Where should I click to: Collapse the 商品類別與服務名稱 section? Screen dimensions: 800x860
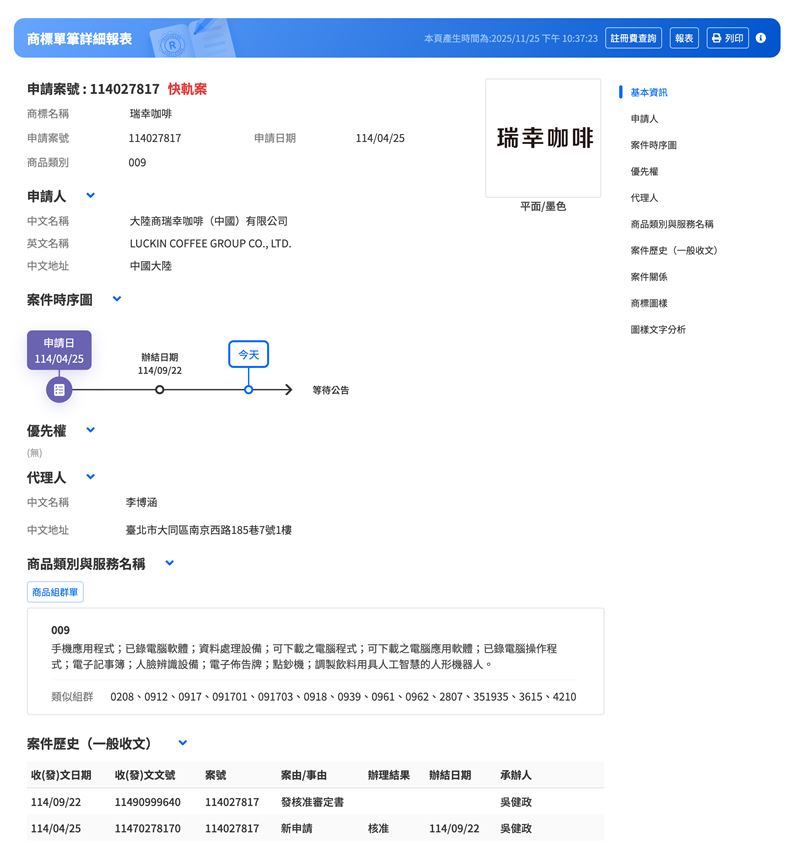pos(169,563)
